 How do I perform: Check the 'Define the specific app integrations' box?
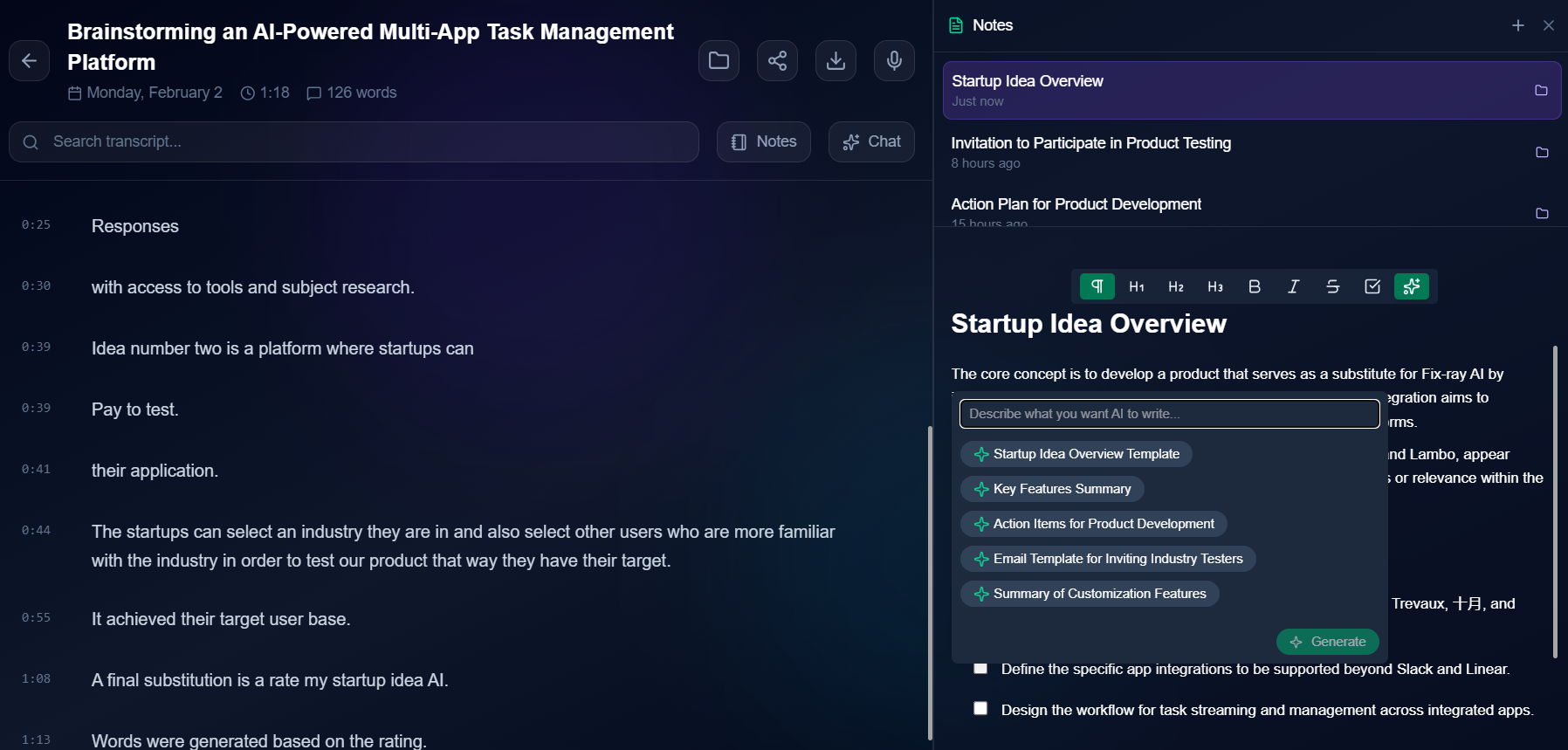point(980,668)
